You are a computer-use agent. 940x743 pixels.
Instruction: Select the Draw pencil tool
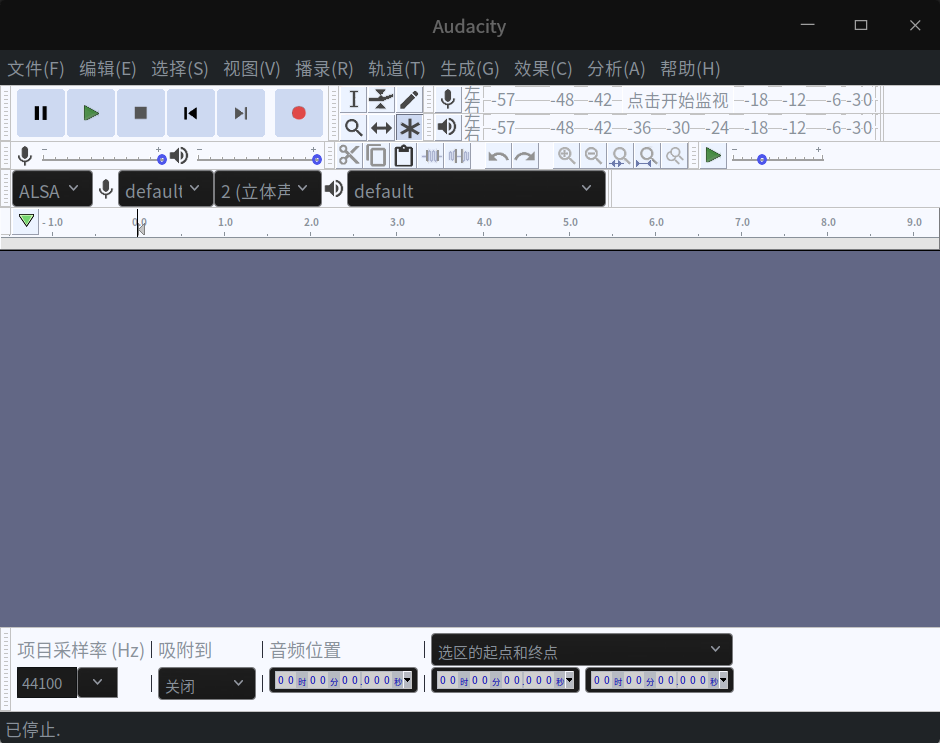tap(409, 99)
